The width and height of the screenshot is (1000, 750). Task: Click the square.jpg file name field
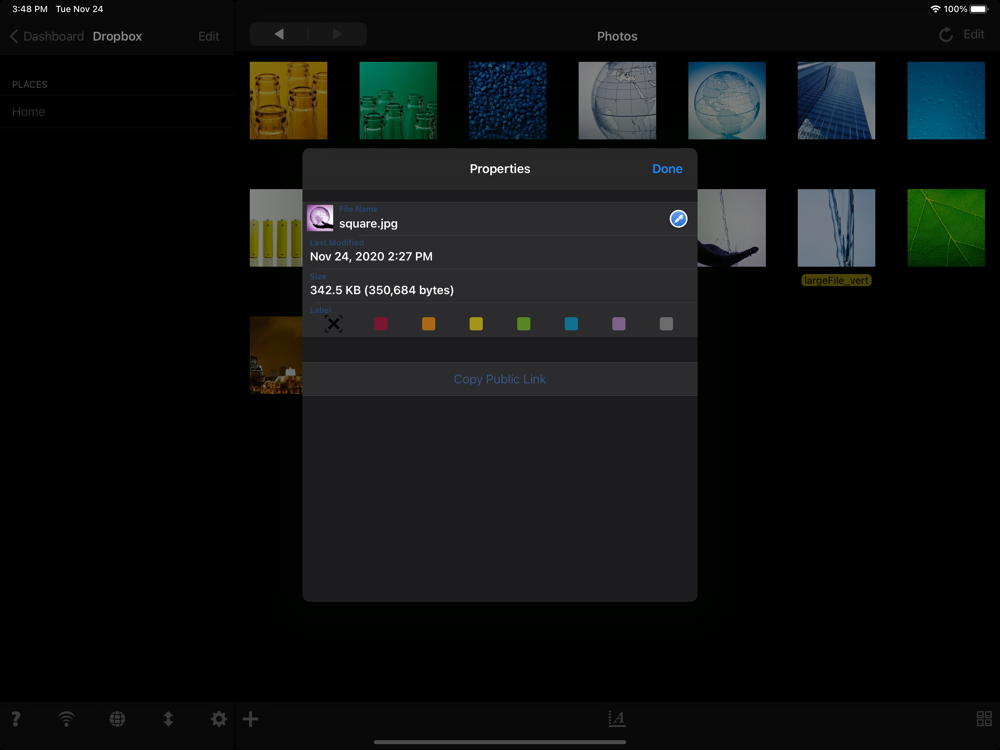point(499,219)
